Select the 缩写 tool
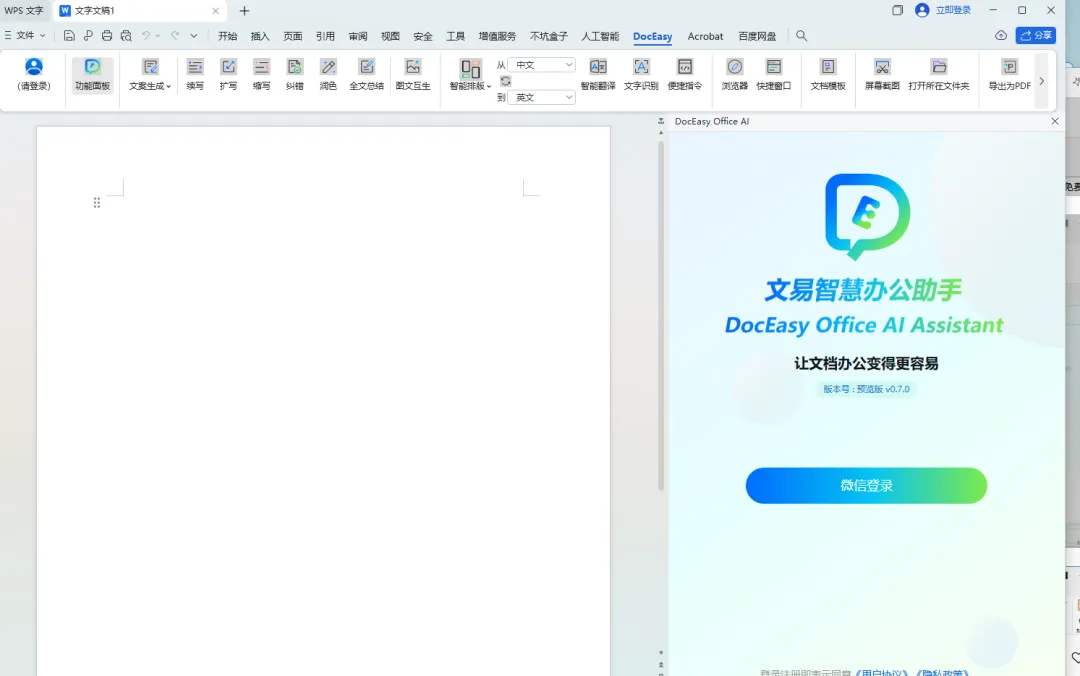 coord(261,74)
